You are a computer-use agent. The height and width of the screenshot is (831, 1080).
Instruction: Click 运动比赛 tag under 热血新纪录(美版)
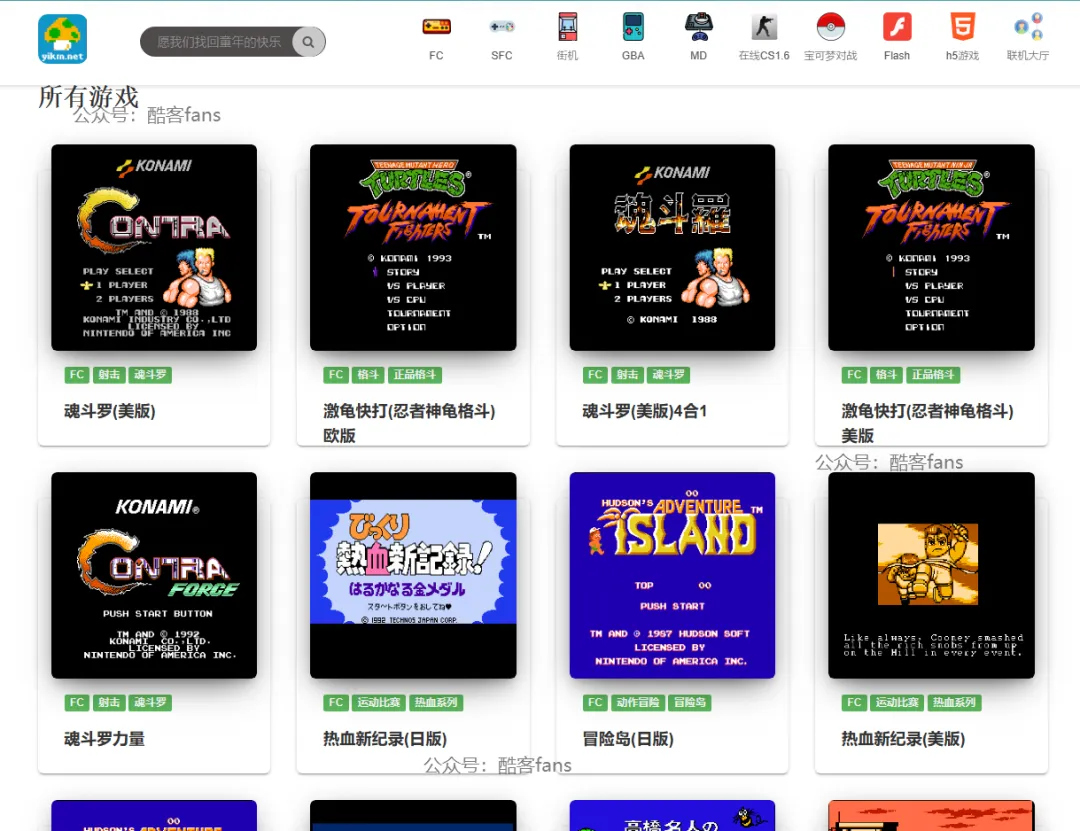point(897,703)
